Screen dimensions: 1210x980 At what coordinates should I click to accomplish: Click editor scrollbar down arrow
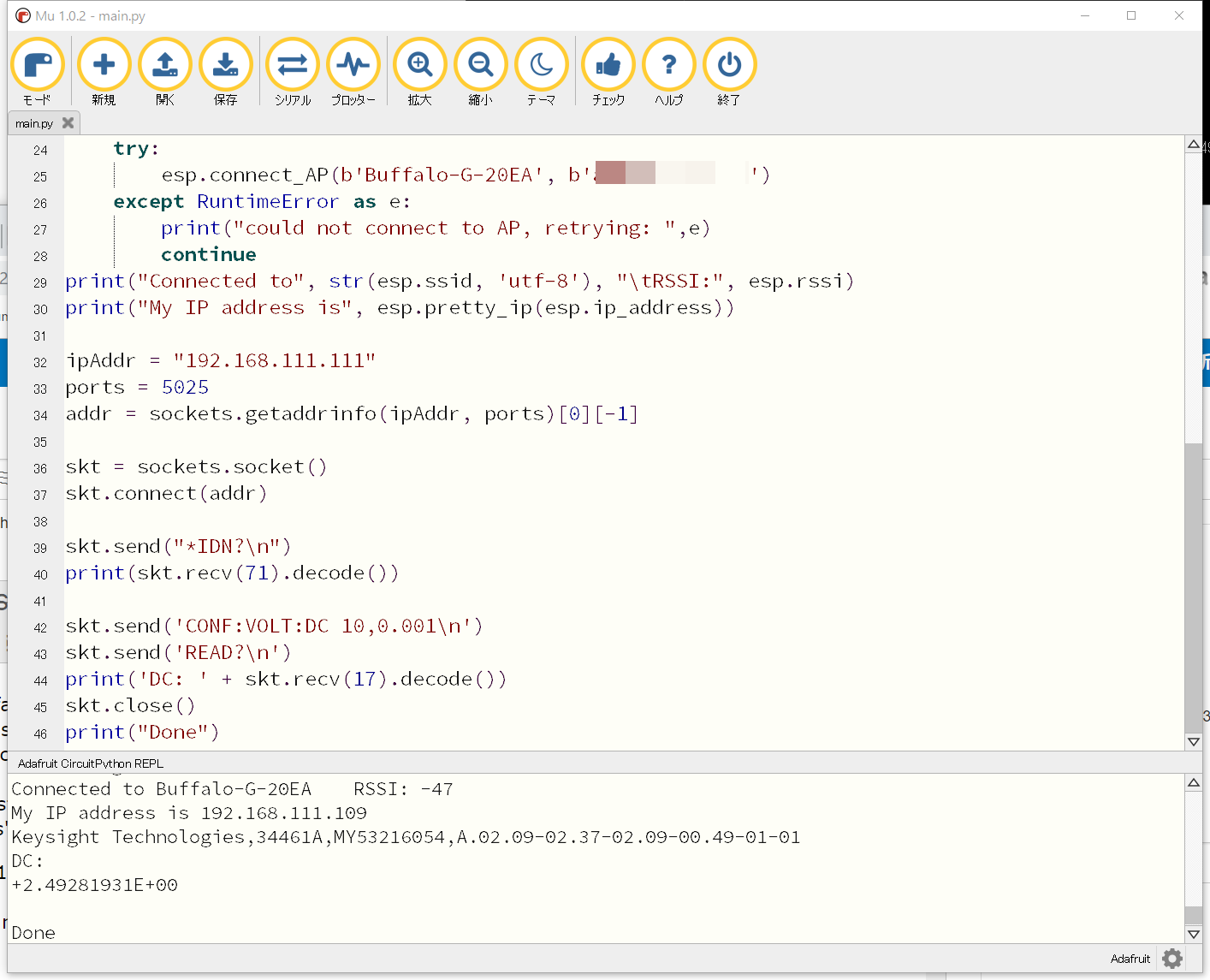(x=1194, y=742)
